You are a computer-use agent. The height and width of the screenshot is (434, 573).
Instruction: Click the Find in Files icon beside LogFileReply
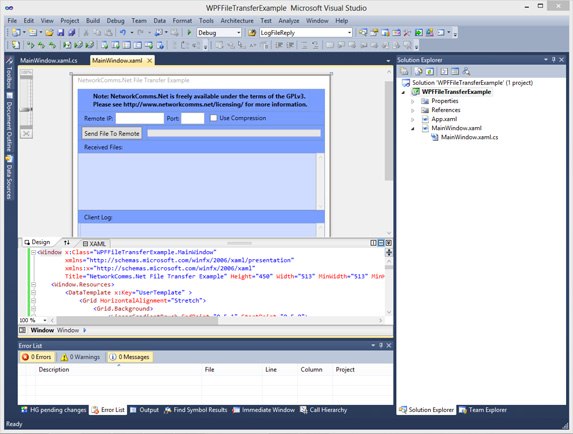[x=252, y=33]
